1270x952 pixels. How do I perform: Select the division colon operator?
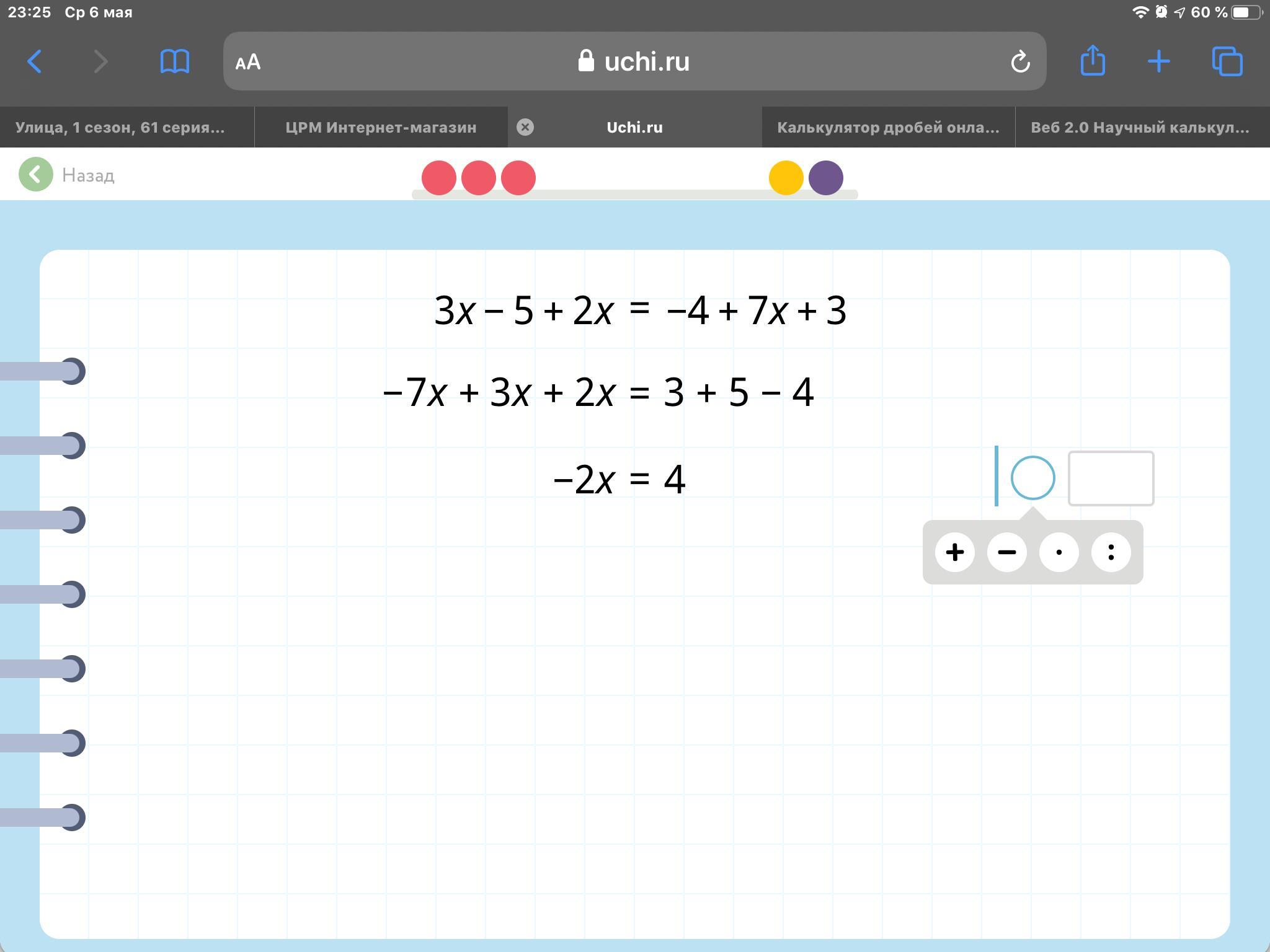point(1111,552)
